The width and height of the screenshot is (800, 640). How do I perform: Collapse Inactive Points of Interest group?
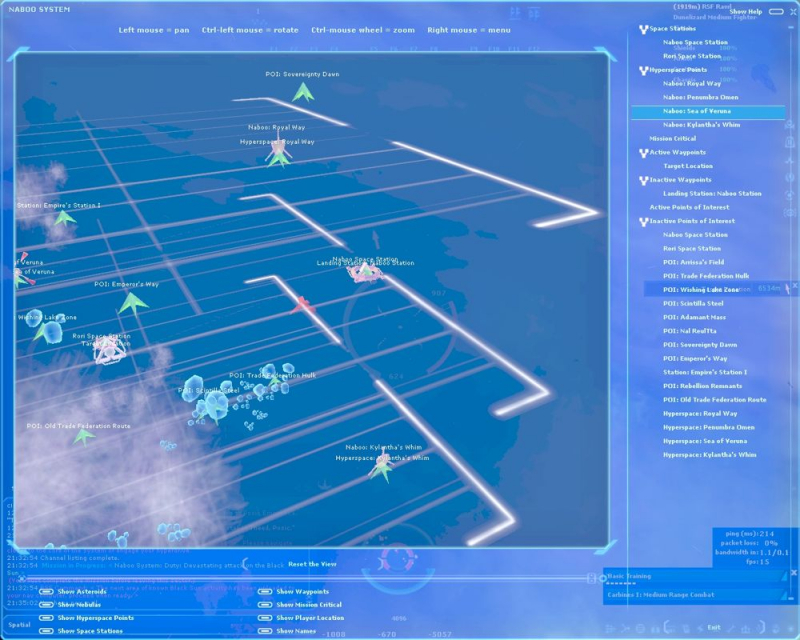coord(643,222)
